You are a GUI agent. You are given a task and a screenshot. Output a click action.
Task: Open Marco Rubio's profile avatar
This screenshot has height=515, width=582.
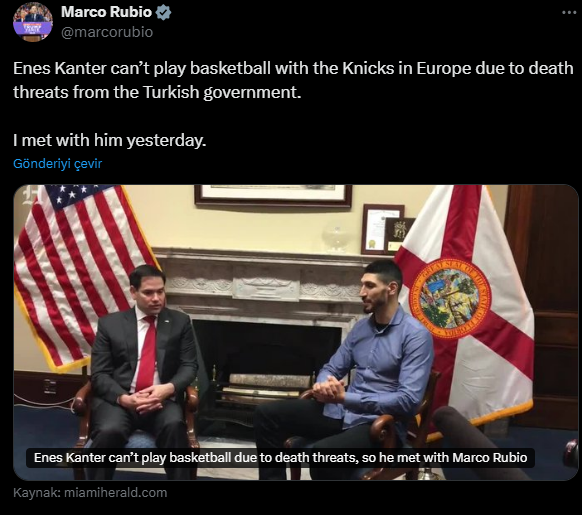click(x=33, y=22)
